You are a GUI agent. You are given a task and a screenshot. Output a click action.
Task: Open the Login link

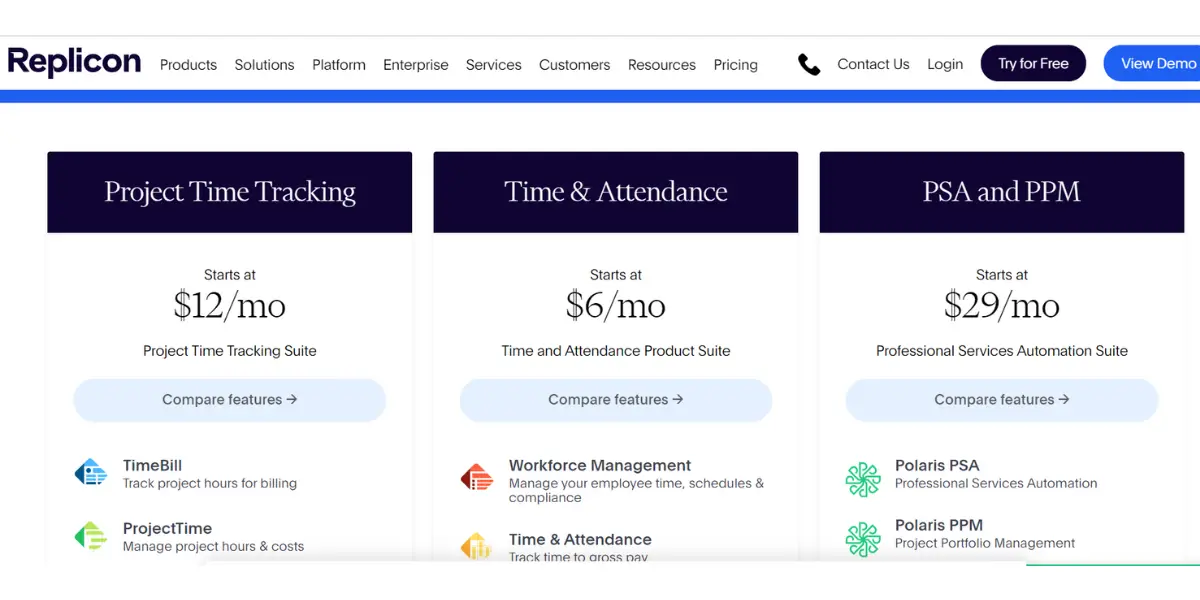(x=944, y=64)
